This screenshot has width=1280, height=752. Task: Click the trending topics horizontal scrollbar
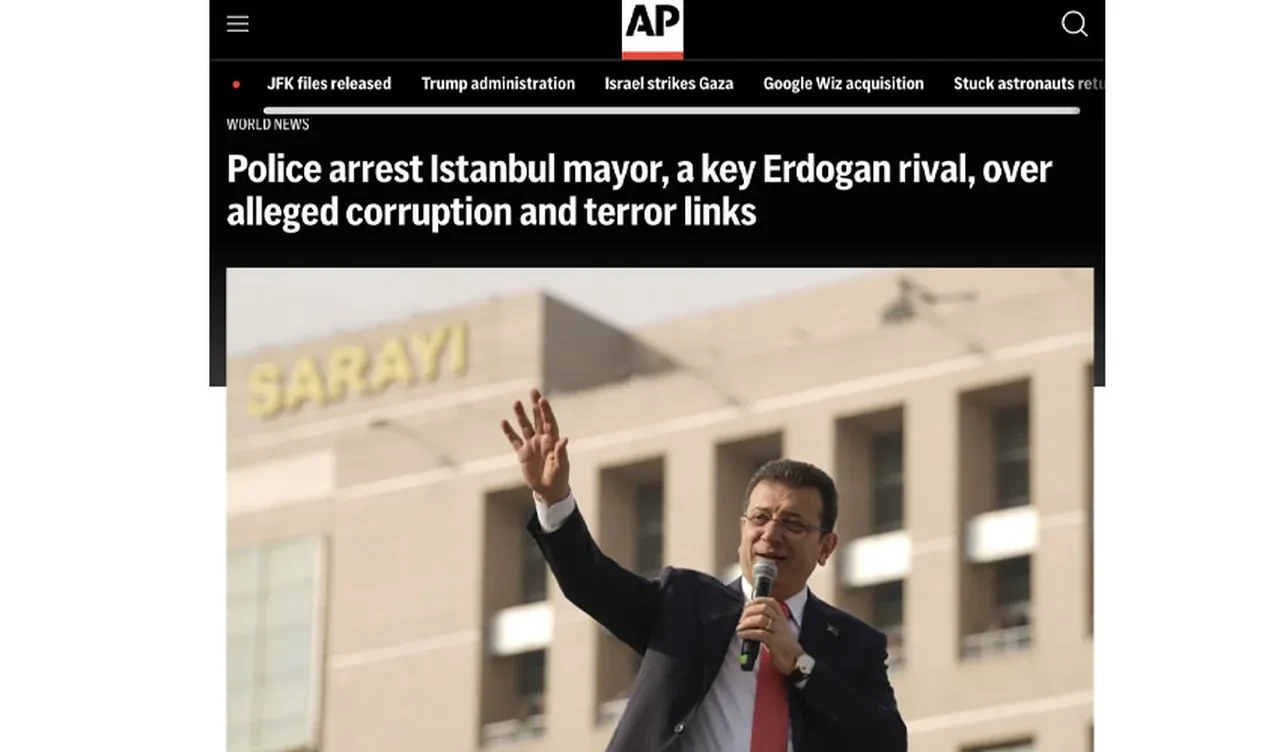(672, 110)
